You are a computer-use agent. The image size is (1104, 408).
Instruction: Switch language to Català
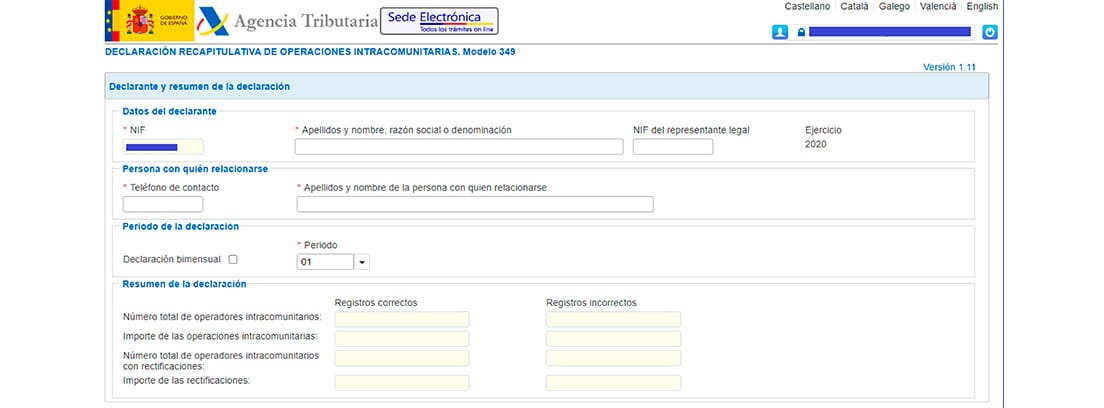point(854,6)
